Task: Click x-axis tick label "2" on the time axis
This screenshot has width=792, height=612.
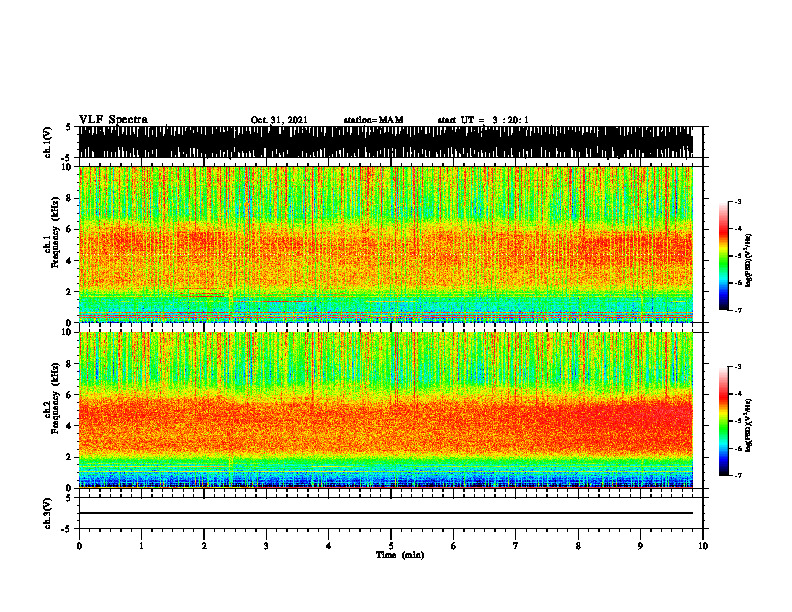Action: click(x=204, y=546)
